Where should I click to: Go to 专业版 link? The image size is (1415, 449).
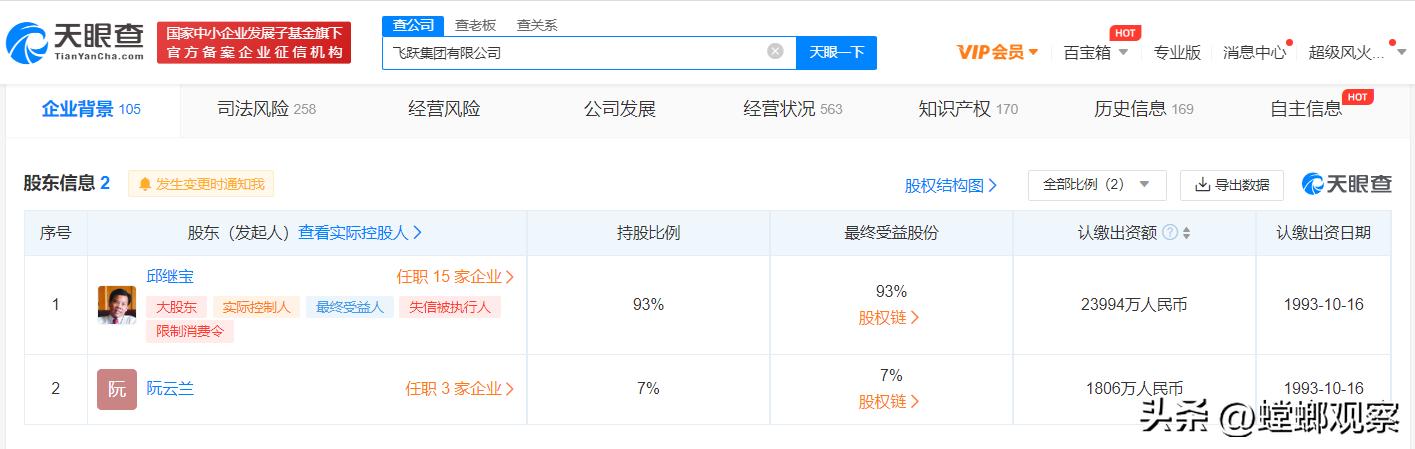pos(1177,52)
